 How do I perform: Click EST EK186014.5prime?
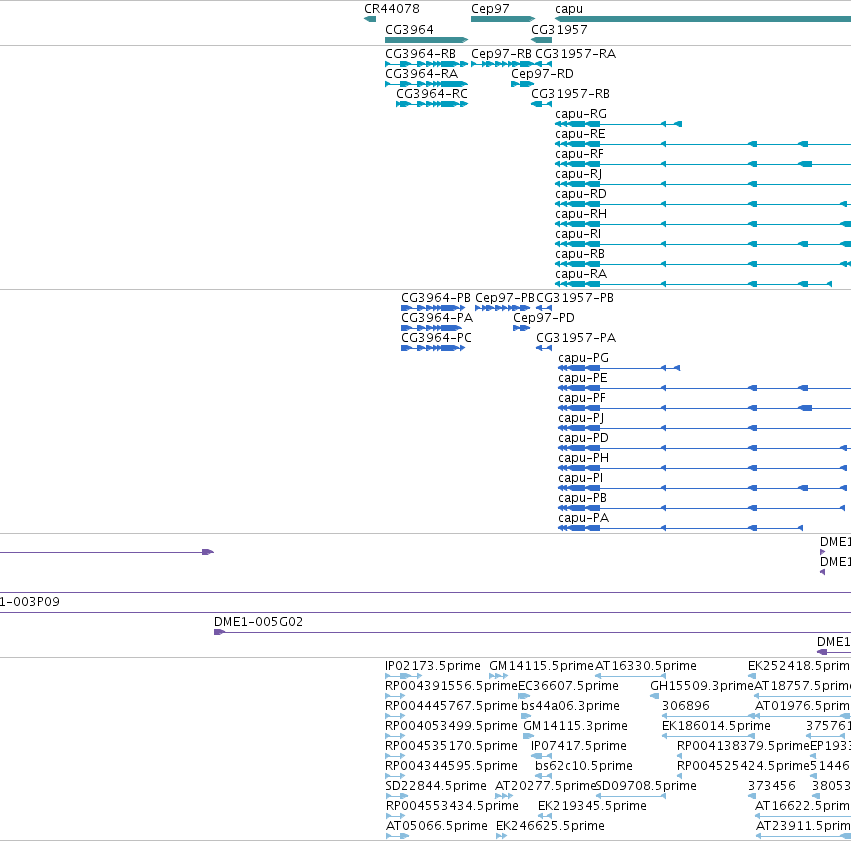pos(716,727)
